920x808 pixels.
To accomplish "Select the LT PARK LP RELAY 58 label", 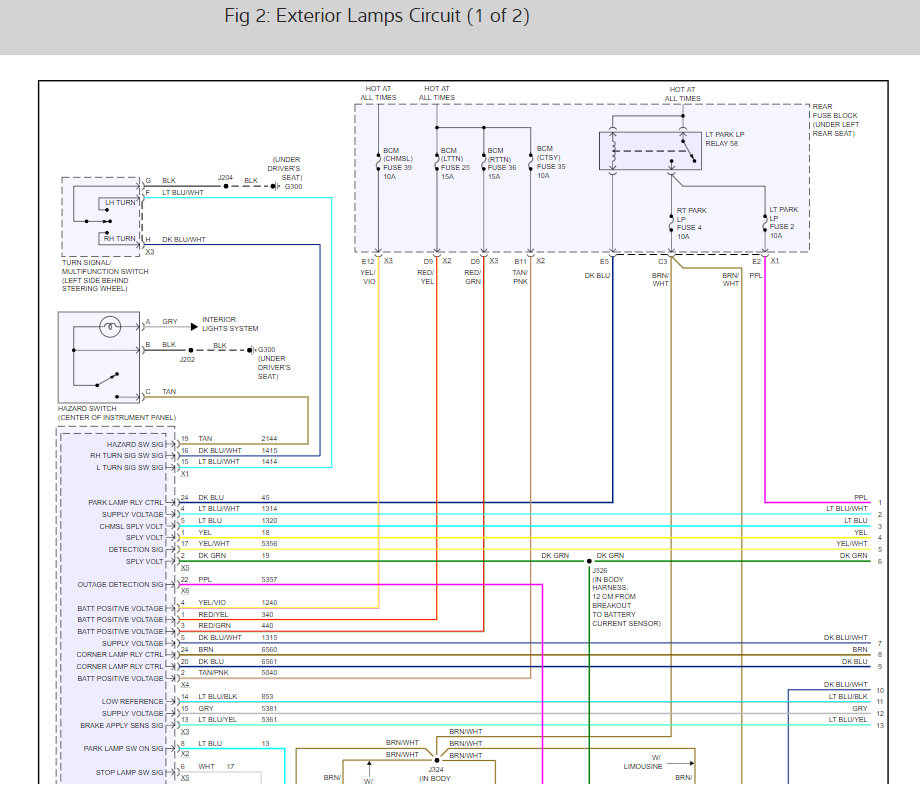I will tap(725, 139).
